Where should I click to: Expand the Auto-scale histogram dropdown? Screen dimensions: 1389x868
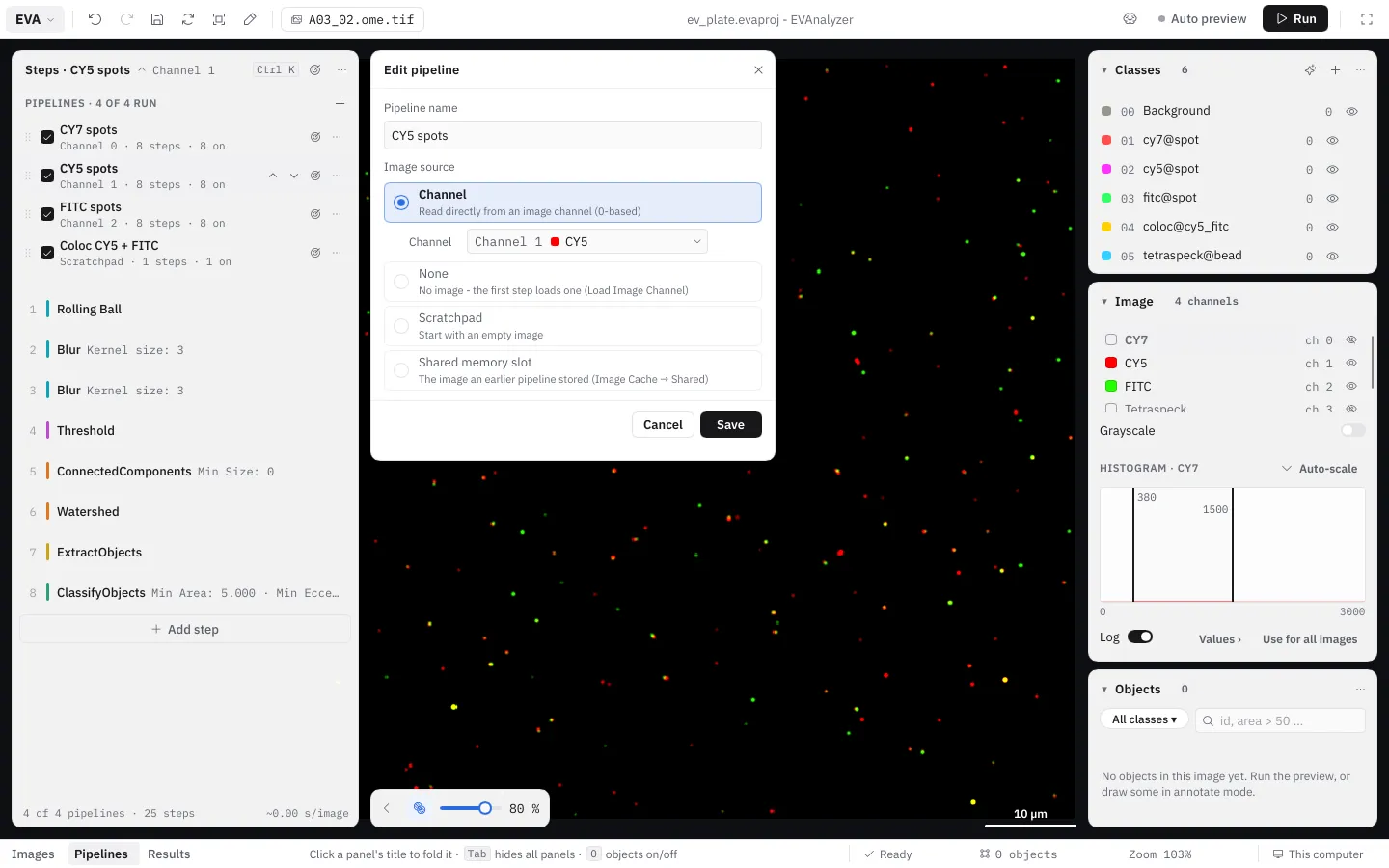click(1319, 469)
